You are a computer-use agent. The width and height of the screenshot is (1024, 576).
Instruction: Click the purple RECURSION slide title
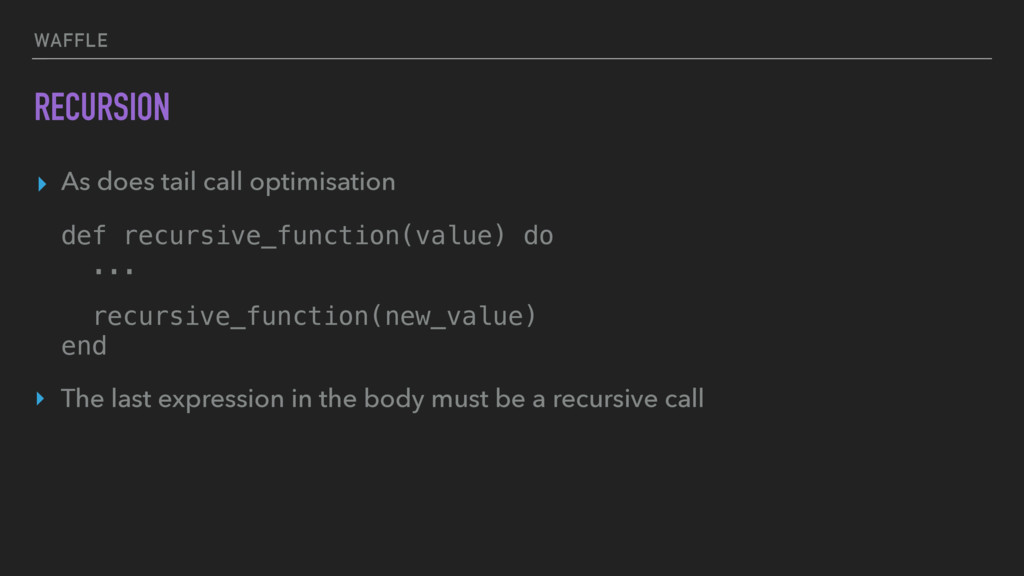102,107
